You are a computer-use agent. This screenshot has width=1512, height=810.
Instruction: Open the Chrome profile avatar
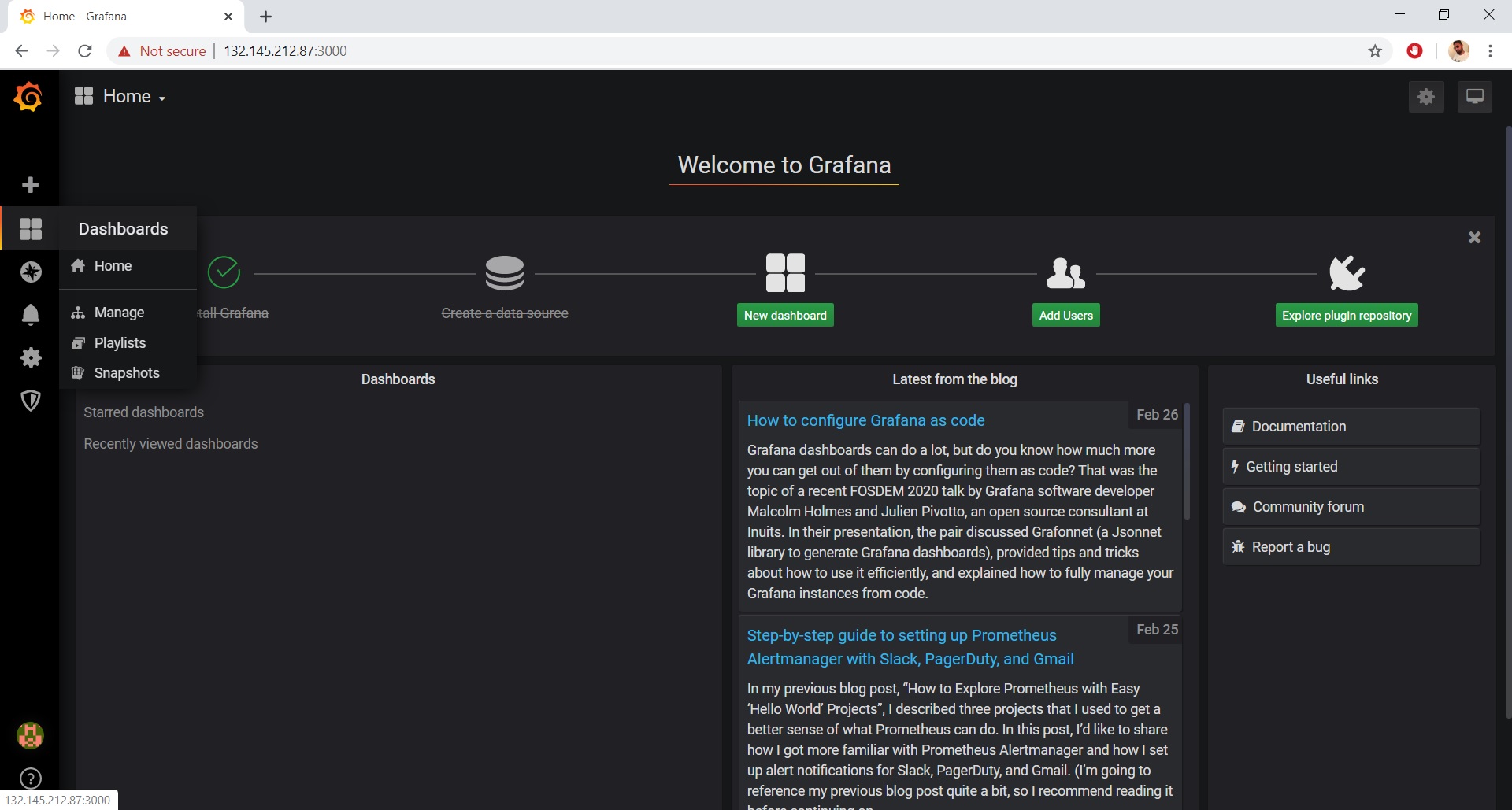click(1458, 51)
